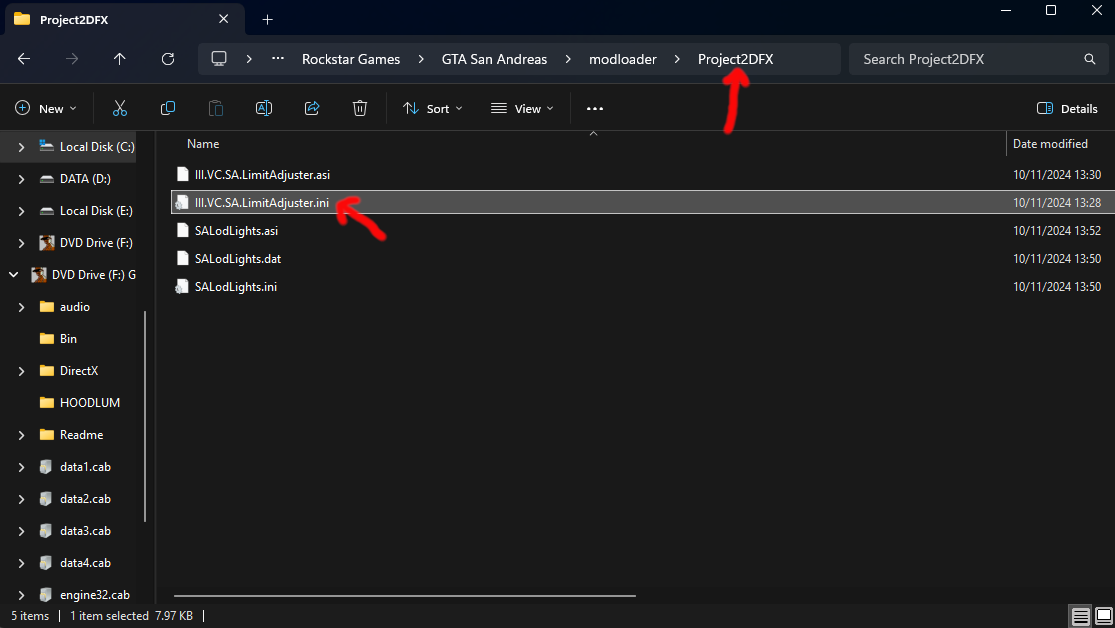Show hidden breadcrumb path with ellipsis
The image size is (1115, 628).
278,59
